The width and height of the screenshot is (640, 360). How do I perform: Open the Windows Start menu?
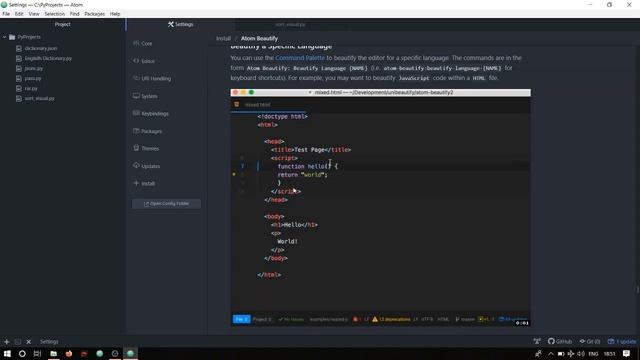pos(7,353)
